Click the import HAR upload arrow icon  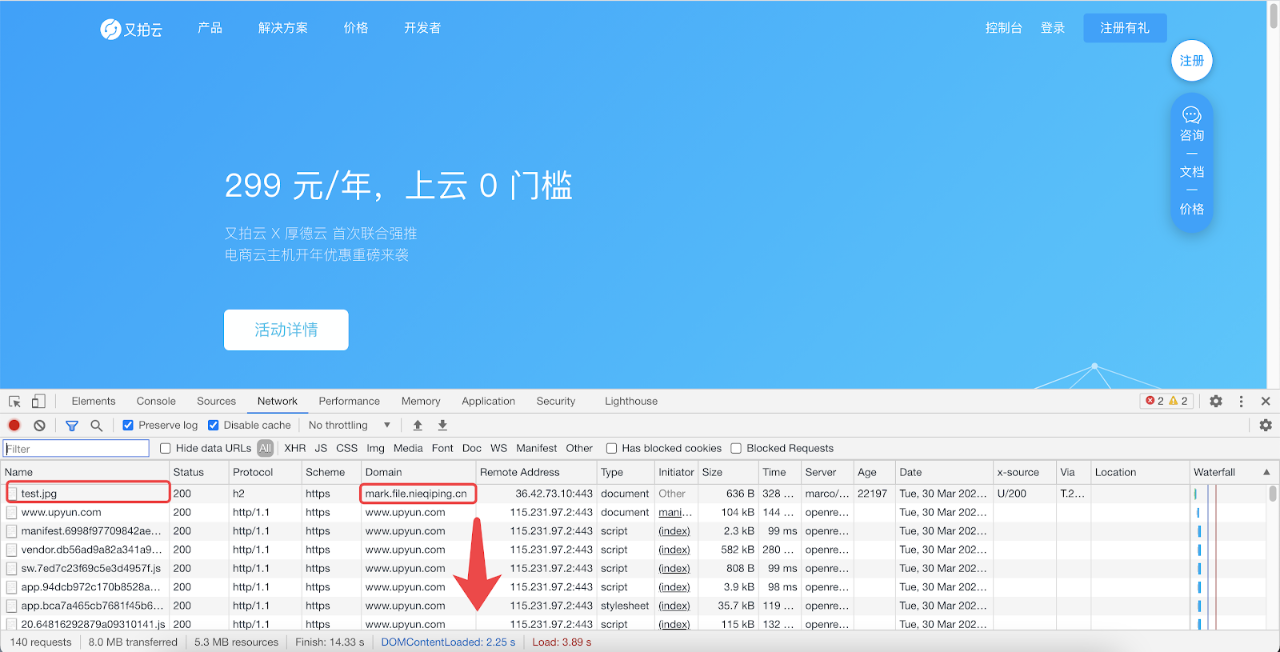(x=418, y=425)
